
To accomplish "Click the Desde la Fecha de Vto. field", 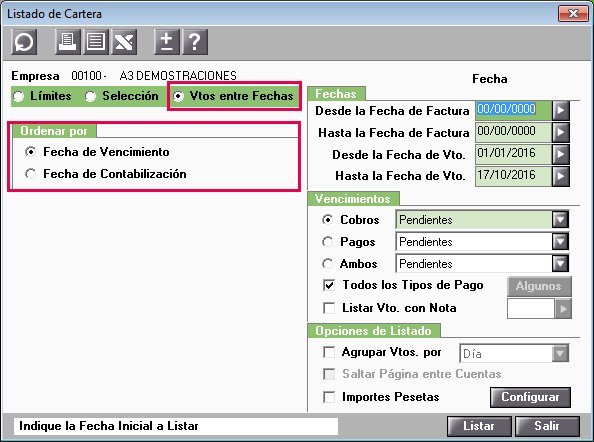I will 513,154.
